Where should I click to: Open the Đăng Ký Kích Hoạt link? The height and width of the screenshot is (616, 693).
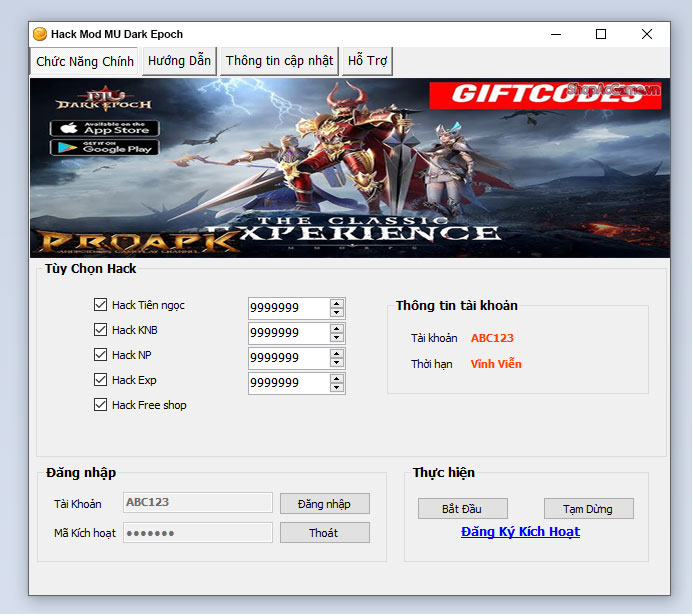tap(520, 532)
